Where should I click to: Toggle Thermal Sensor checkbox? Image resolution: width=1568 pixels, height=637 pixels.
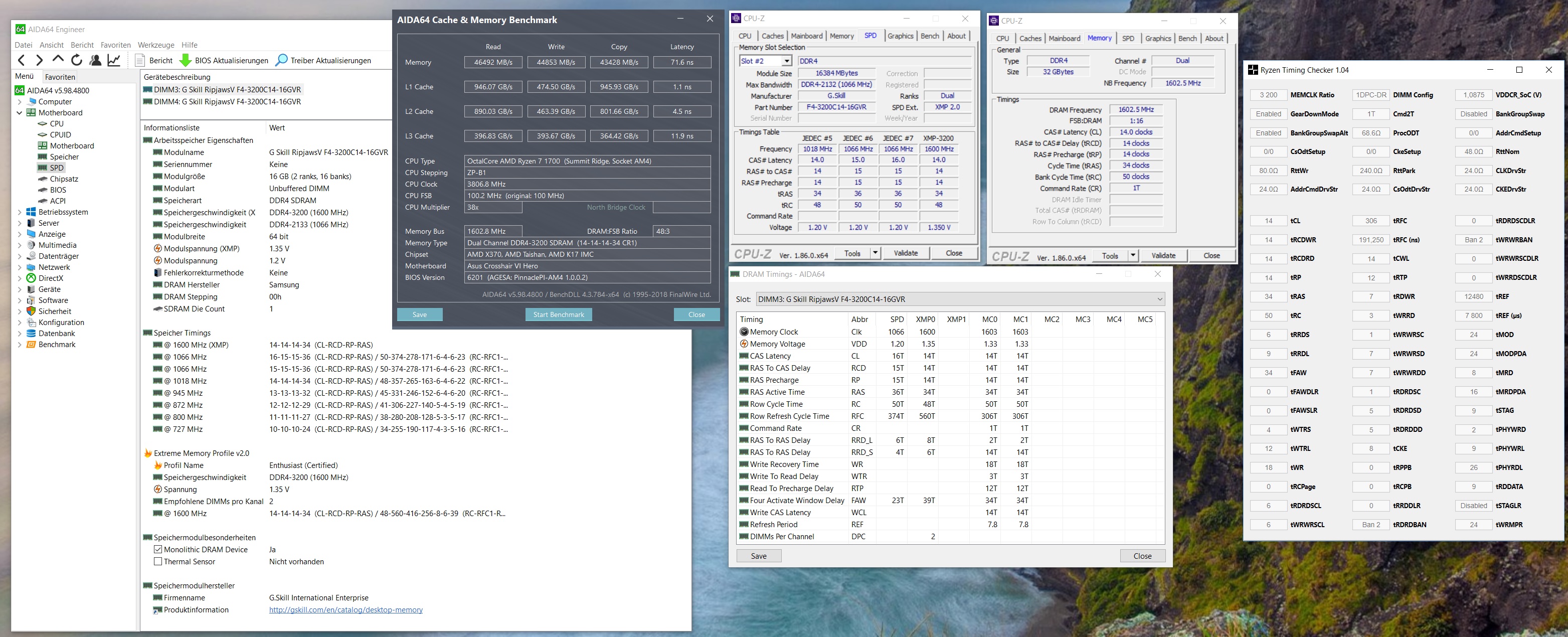(158, 561)
